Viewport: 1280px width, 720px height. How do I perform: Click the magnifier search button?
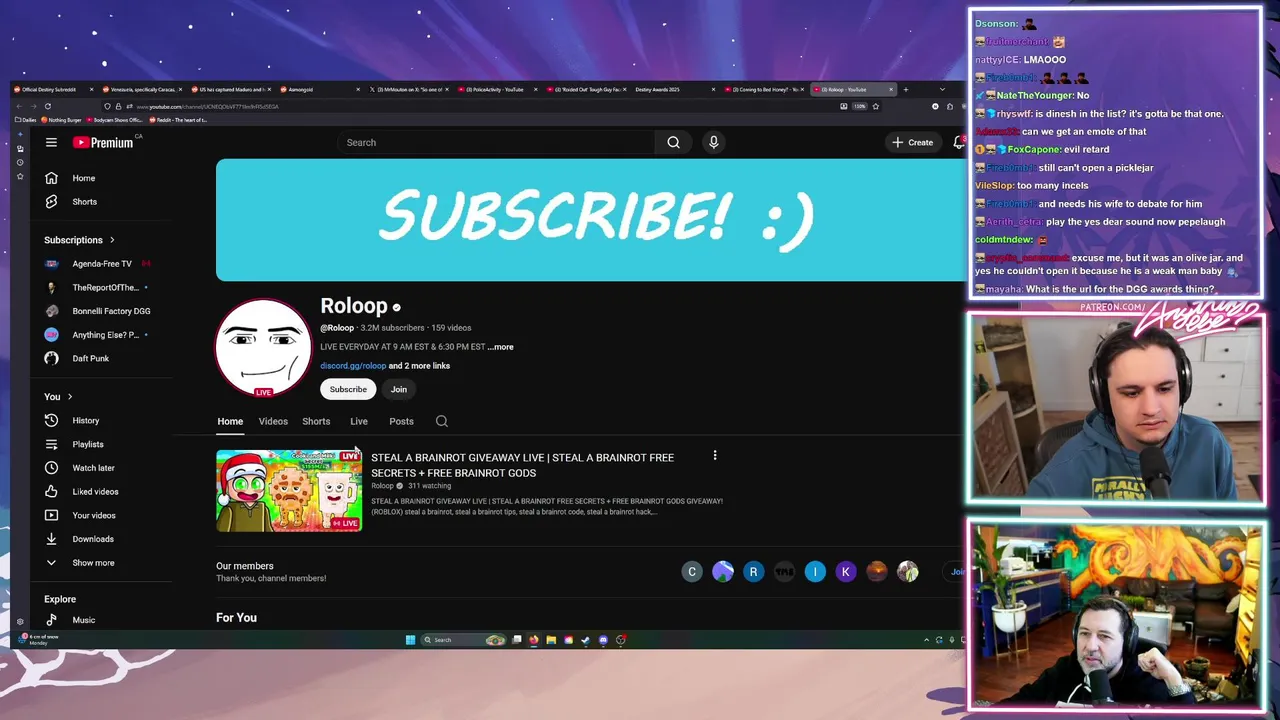click(x=673, y=142)
